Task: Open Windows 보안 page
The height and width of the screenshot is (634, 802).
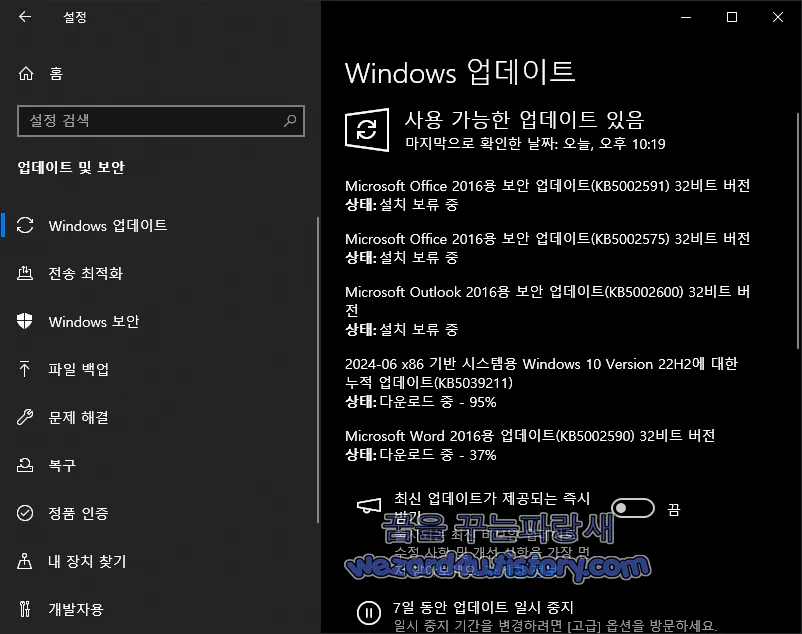Action: (94, 322)
